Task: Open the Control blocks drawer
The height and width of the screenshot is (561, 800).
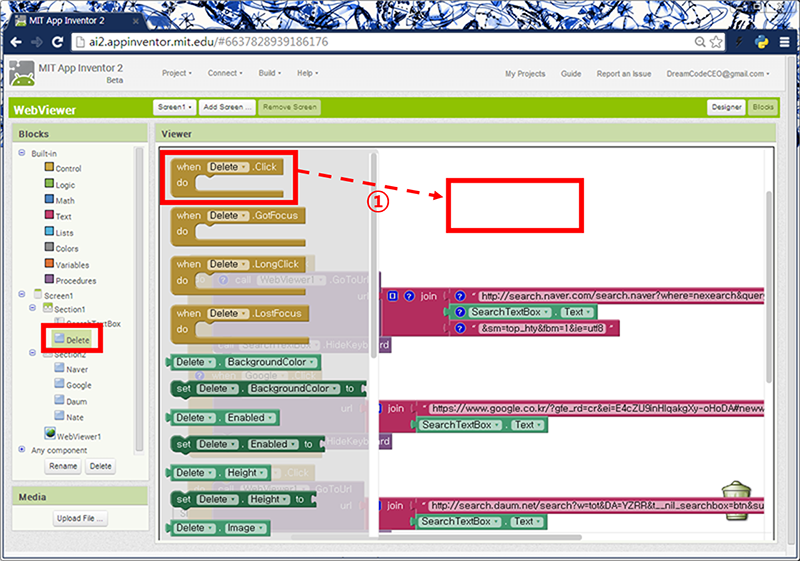Action: point(63,168)
